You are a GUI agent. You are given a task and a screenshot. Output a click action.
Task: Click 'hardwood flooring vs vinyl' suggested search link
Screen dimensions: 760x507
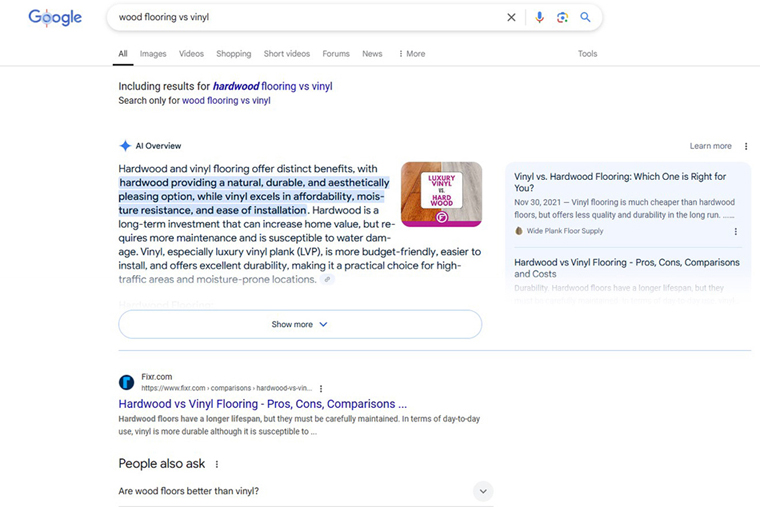pyautogui.click(x=272, y=86)
